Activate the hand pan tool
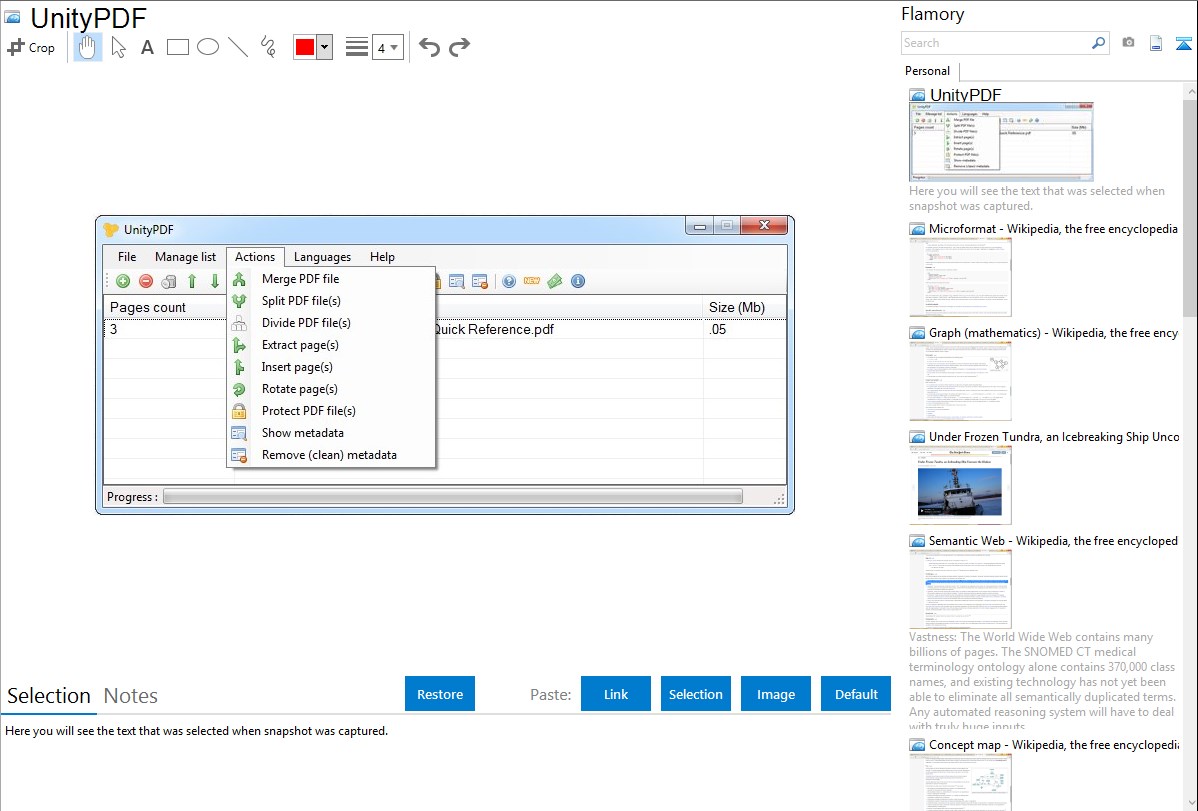The image size is (1198, 811). click(x=88, y=47)
